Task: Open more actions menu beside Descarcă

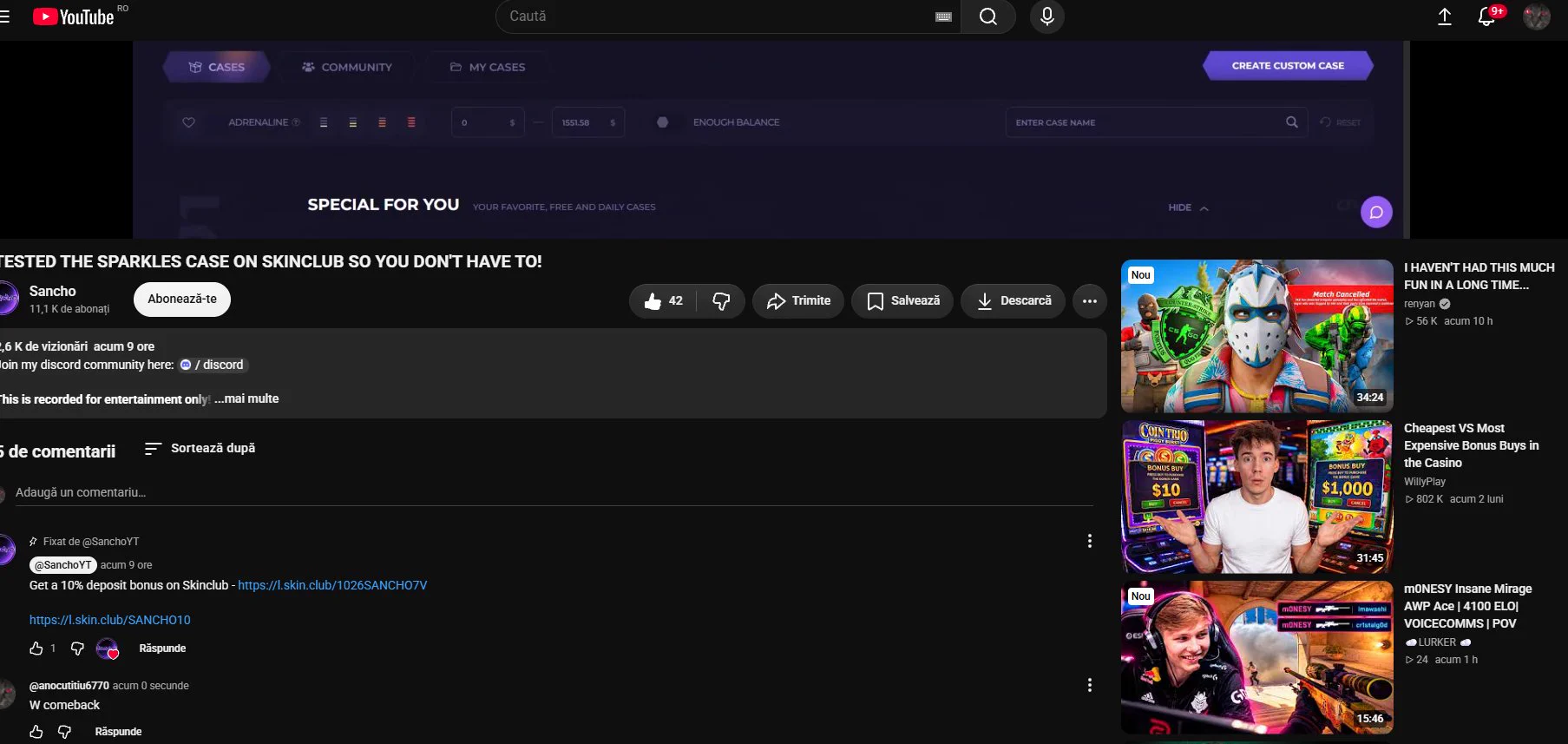Action: point(1090,300)
